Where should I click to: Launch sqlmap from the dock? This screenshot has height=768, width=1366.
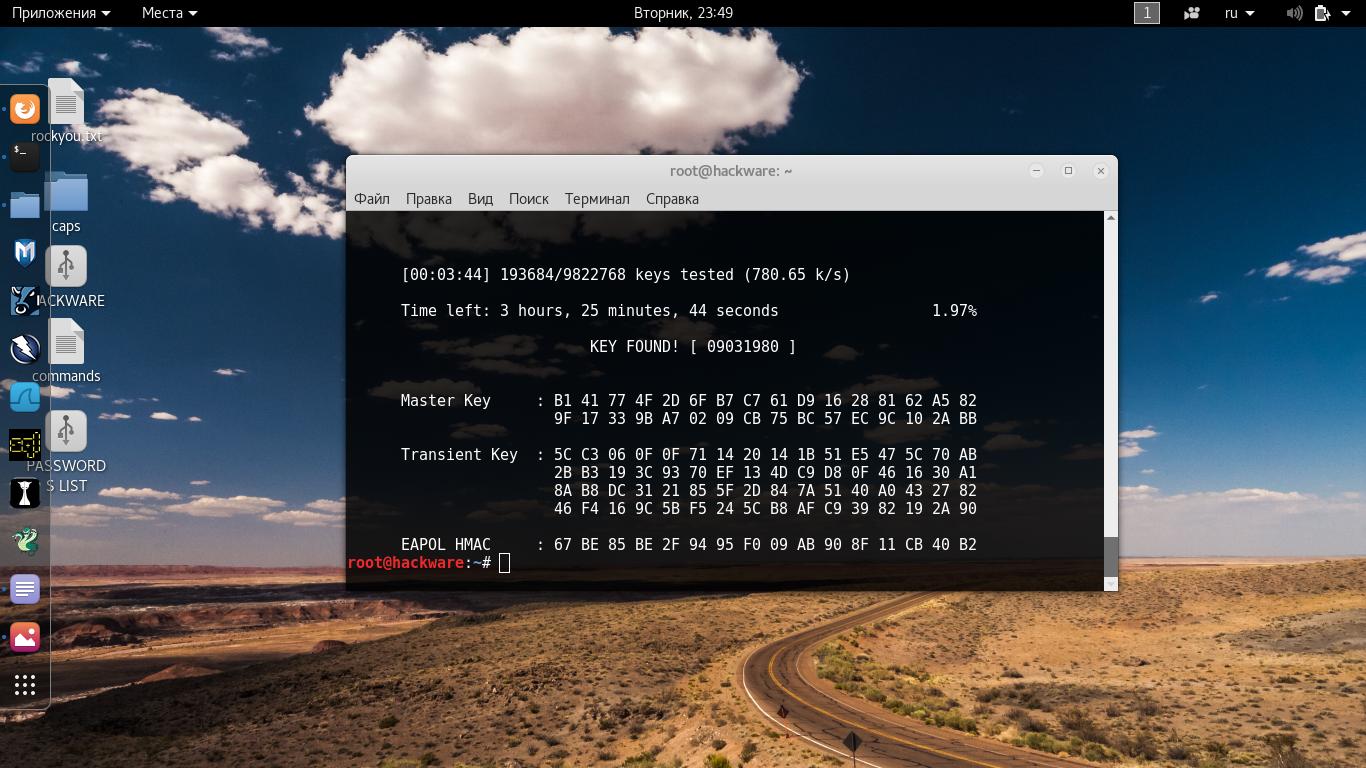click(25, 445)
